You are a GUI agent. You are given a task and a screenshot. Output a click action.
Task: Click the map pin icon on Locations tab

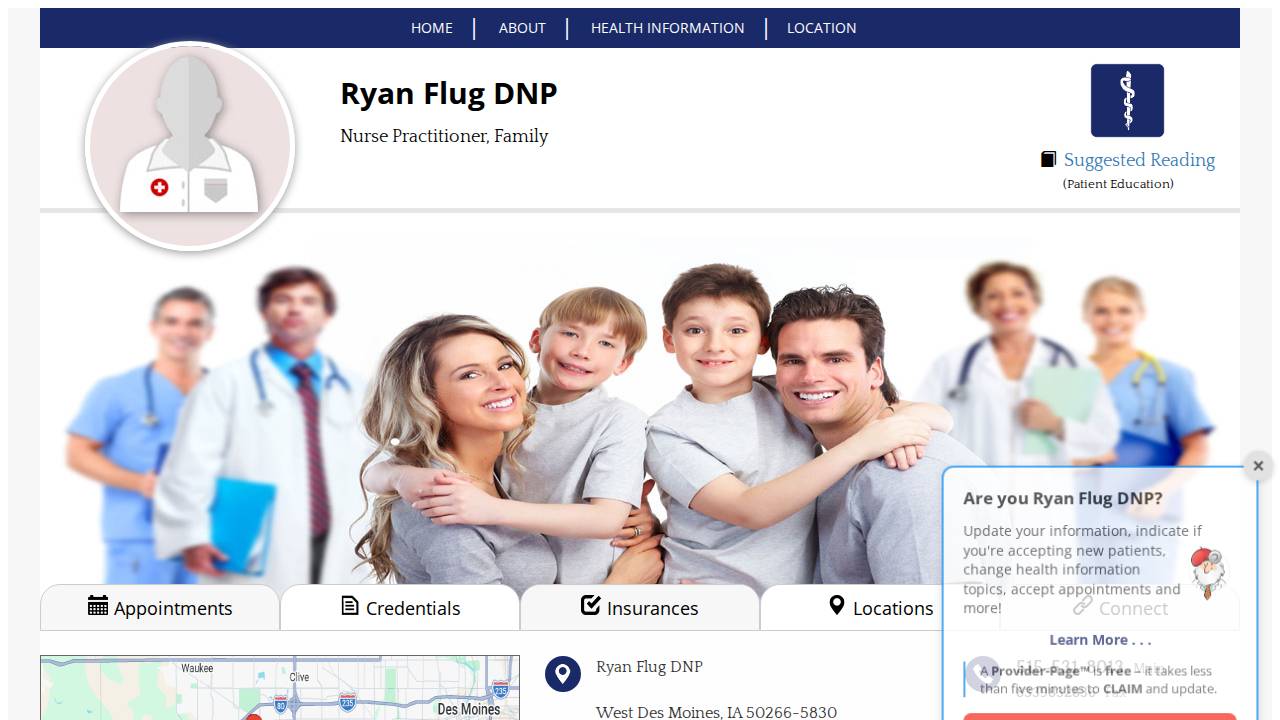pyautogui.click(x=837, y=605)
